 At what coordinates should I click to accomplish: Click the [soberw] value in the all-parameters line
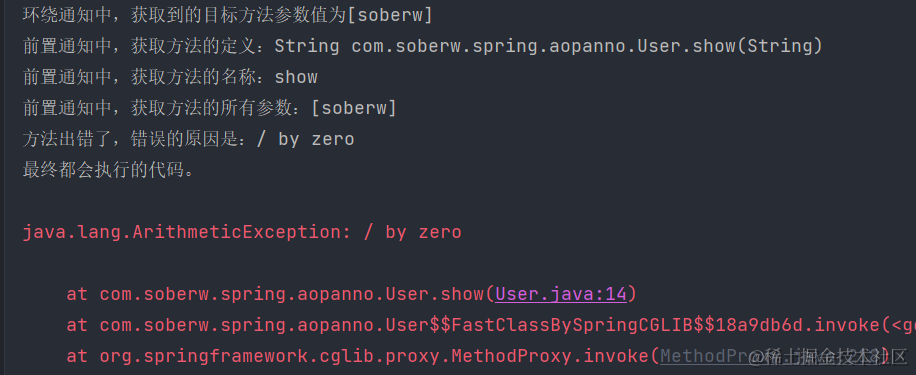(353, 108)
